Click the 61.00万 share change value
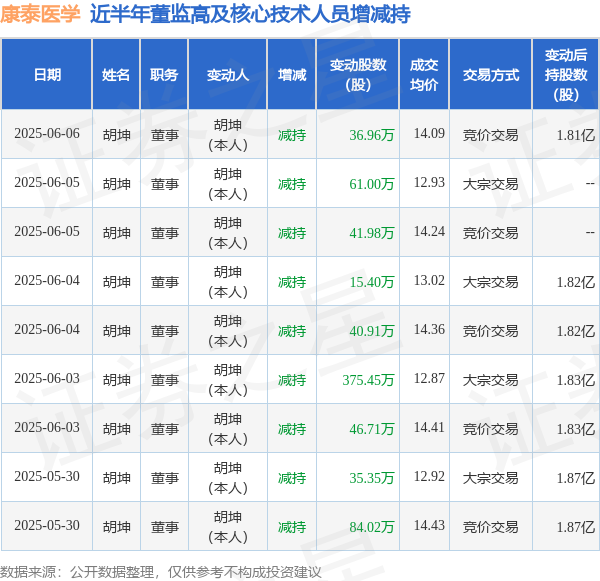600x581 pixels. (x=372, y=184)
